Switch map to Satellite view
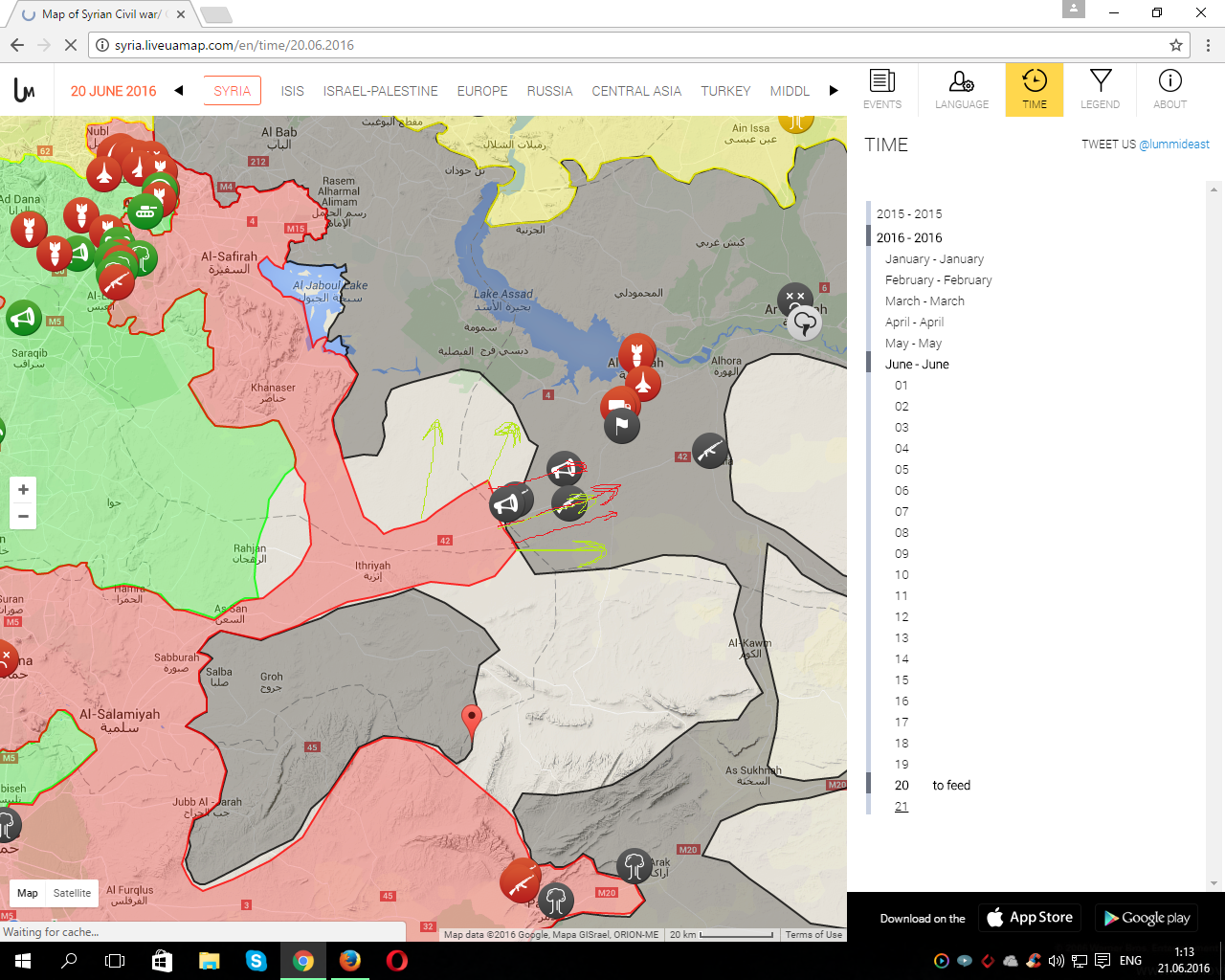This screenshot has width=1225, height=980. pyautogui.click(x=72, y=893)
